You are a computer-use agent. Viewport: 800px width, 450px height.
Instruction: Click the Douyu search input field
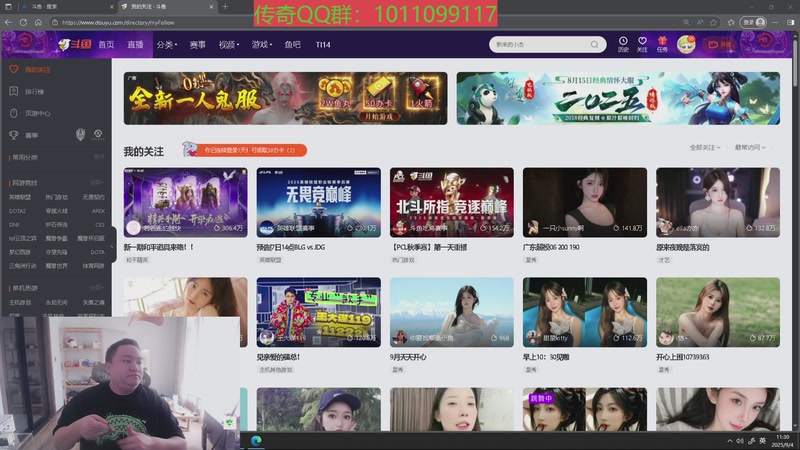click(541, 44)
